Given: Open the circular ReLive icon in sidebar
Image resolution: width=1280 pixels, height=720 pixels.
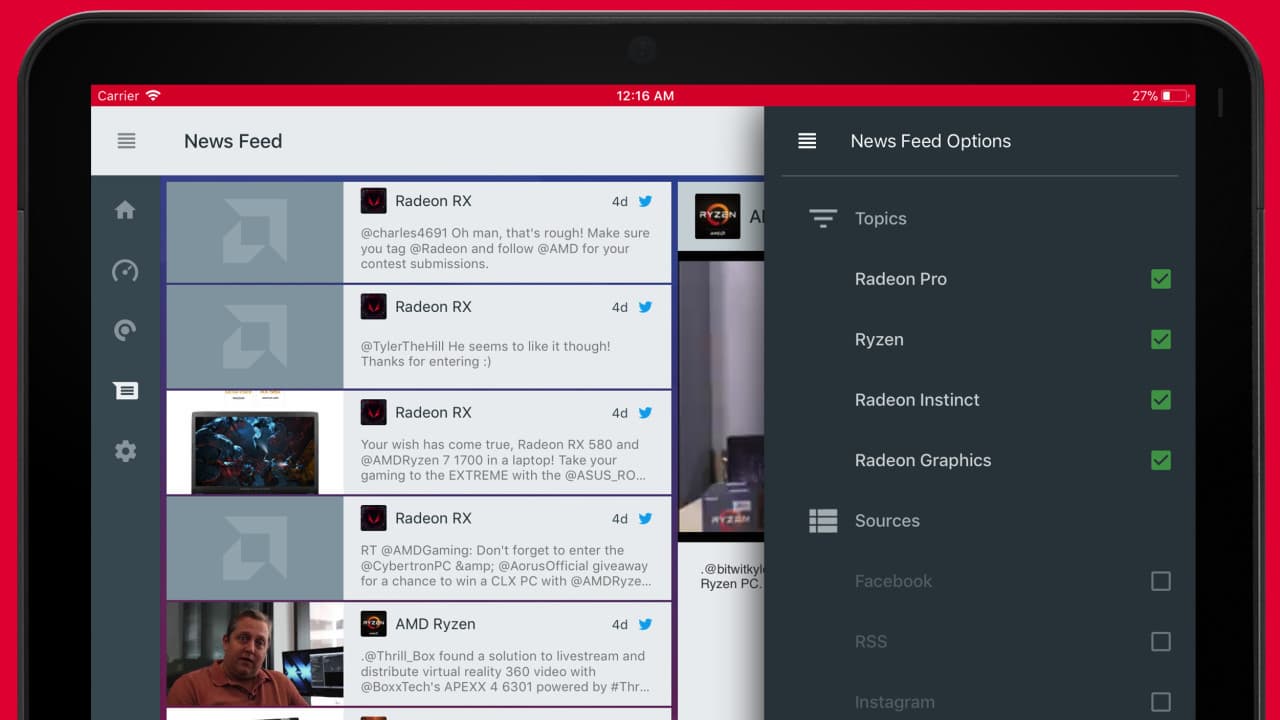Looking at the screenshot, I should click(125, 331).
